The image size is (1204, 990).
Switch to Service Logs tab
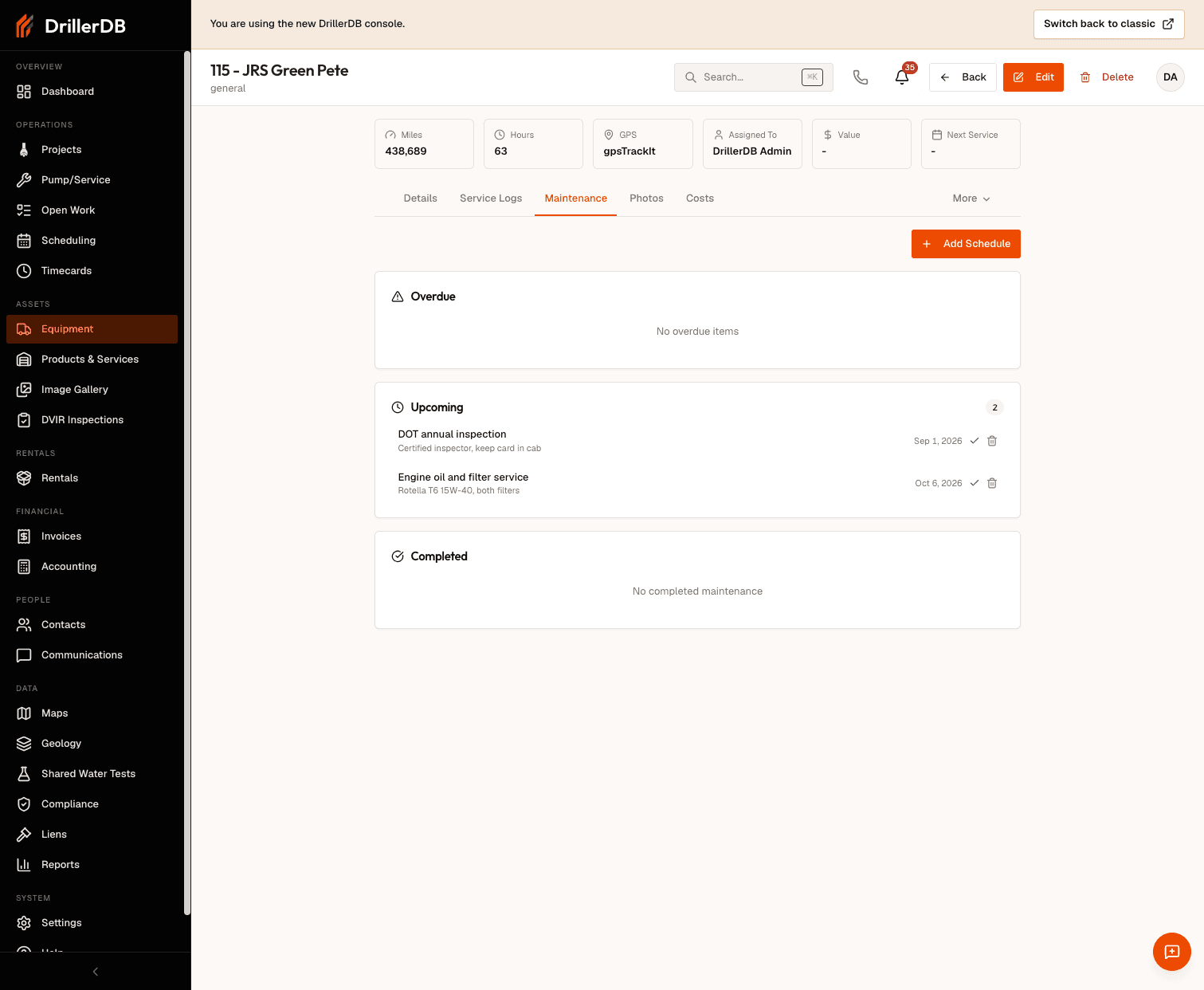[491, 198]
